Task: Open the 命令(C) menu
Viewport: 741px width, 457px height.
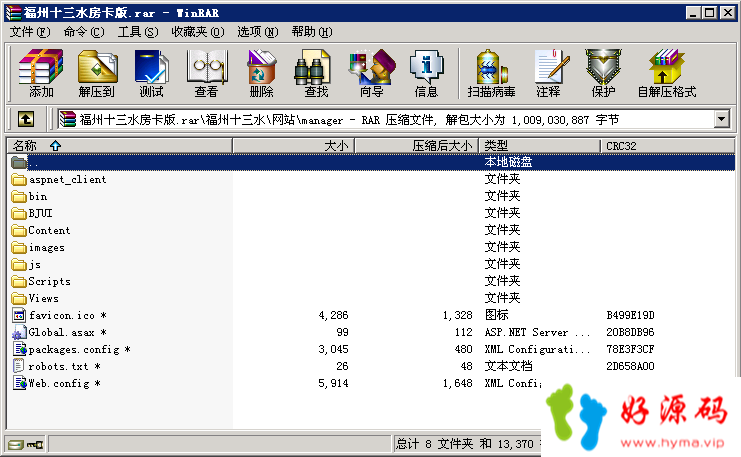Action: click(x=84, y=32)
